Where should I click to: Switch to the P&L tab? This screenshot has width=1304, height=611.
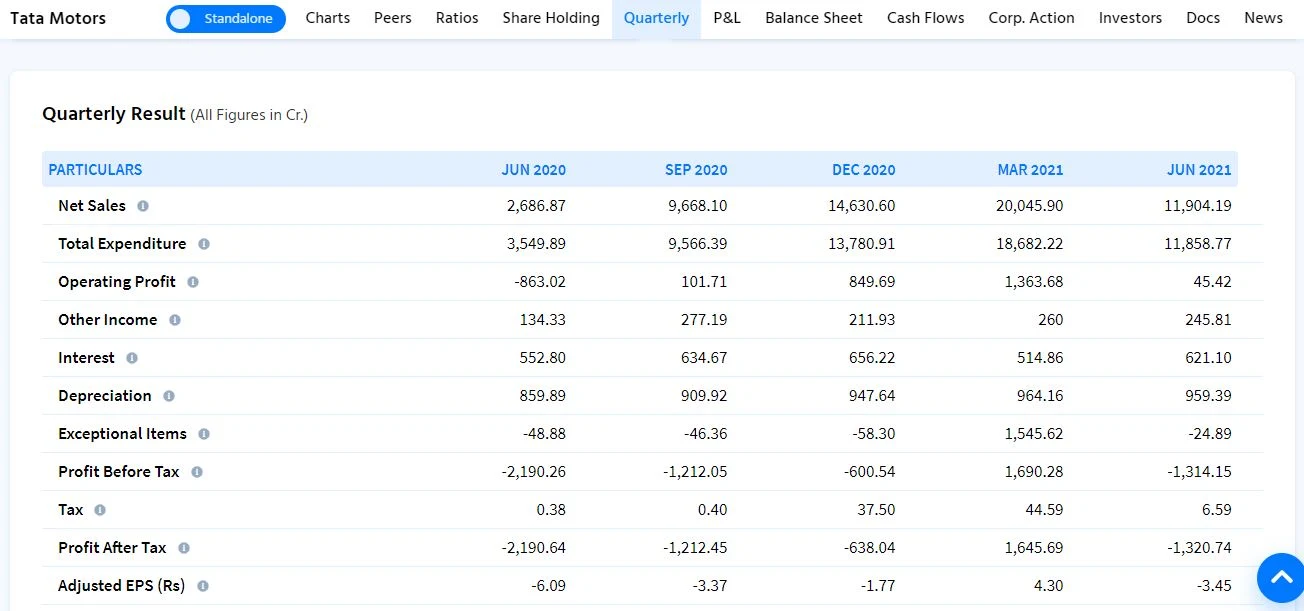coord(727,17)
